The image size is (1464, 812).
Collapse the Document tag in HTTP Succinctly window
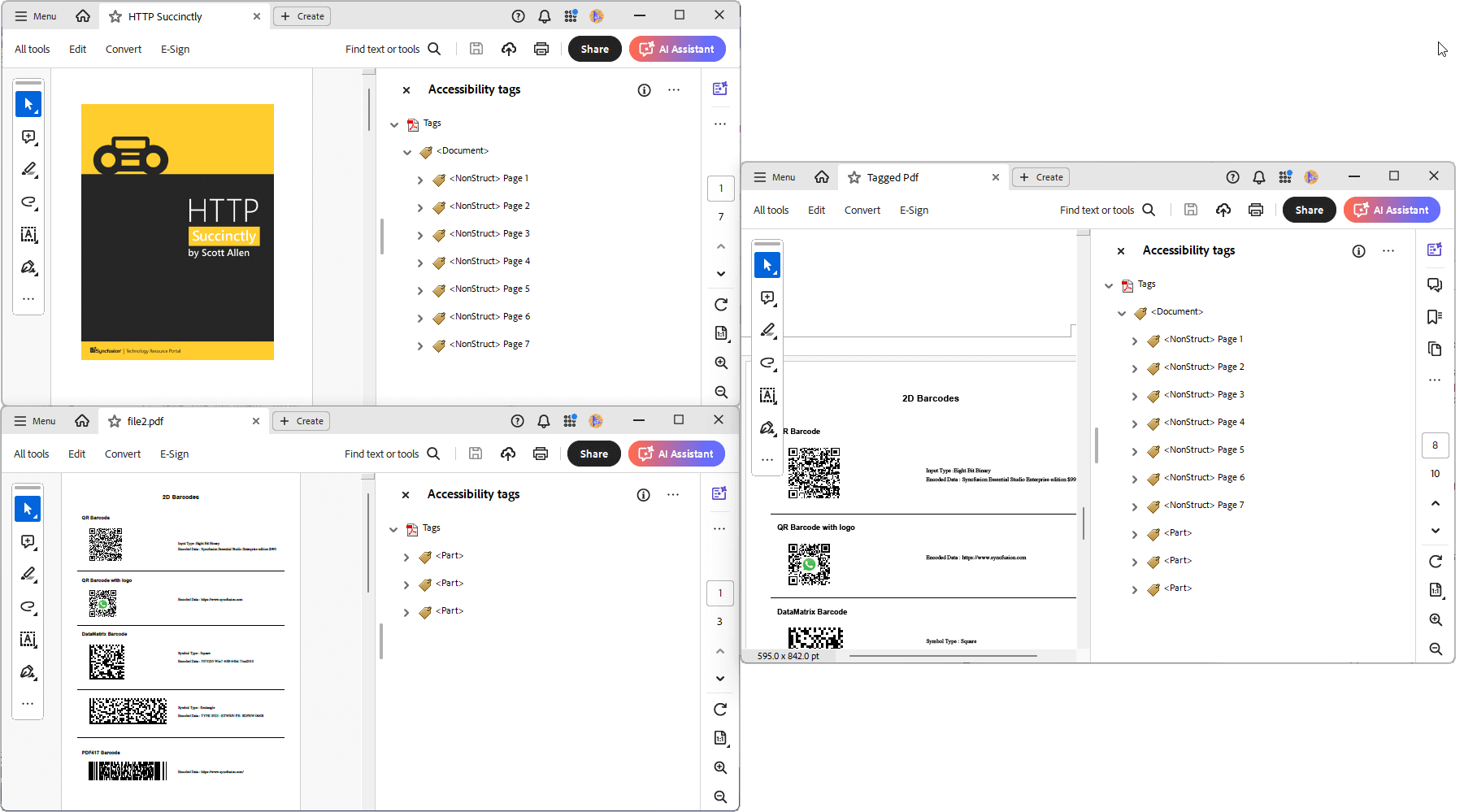pos(407,152)
